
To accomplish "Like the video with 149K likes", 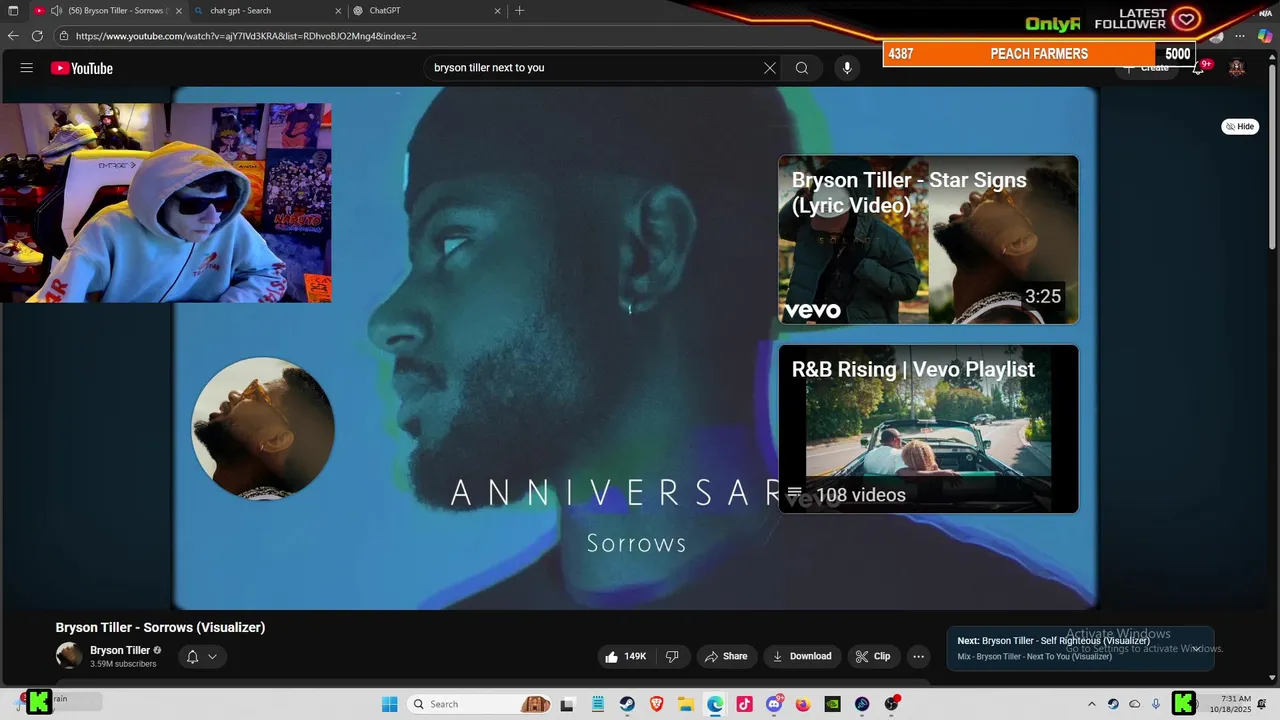I will [x=625, y=656].
